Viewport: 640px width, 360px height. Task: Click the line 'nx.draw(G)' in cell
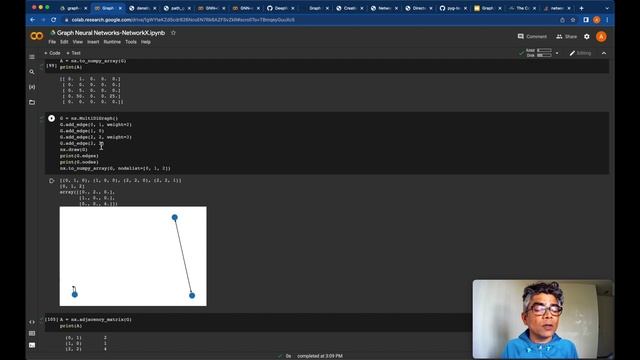(x=73, y=149)
